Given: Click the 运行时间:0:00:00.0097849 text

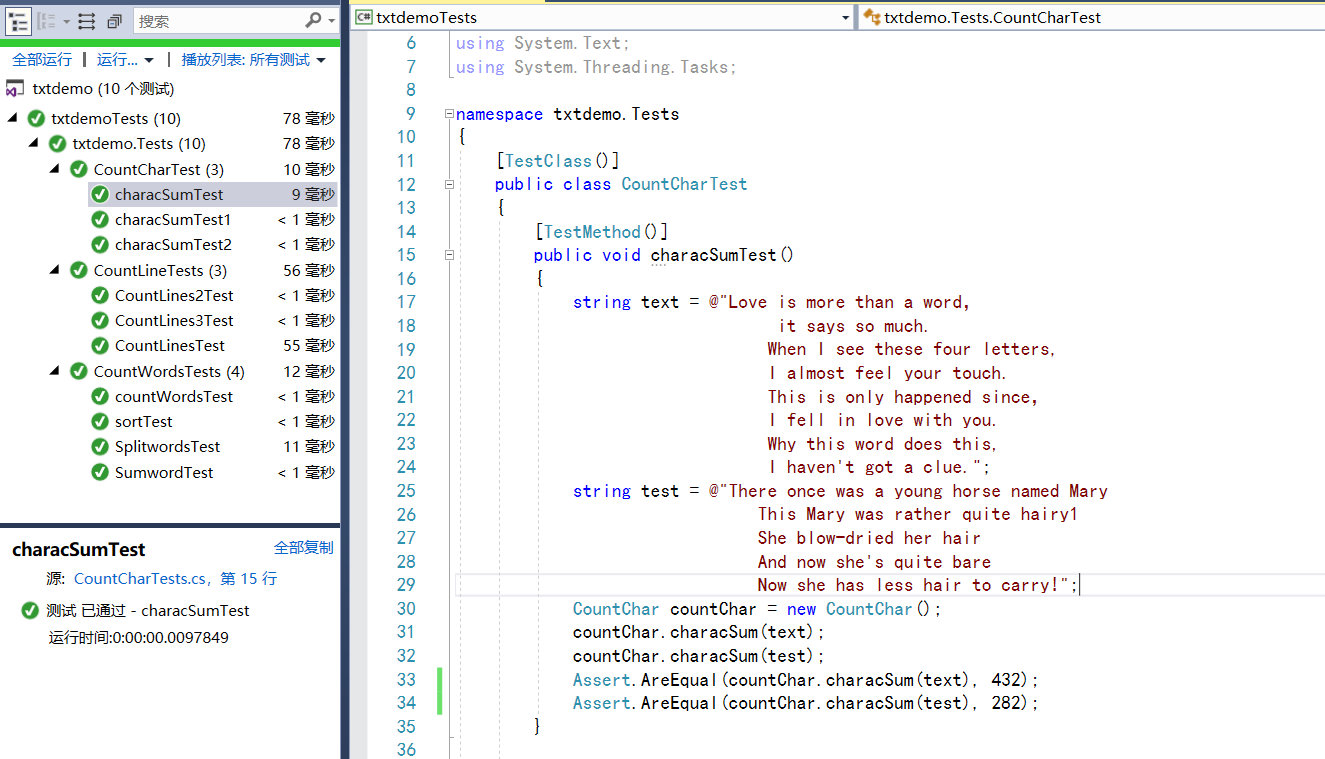Looking at the screenshot, I should (138, 637).
